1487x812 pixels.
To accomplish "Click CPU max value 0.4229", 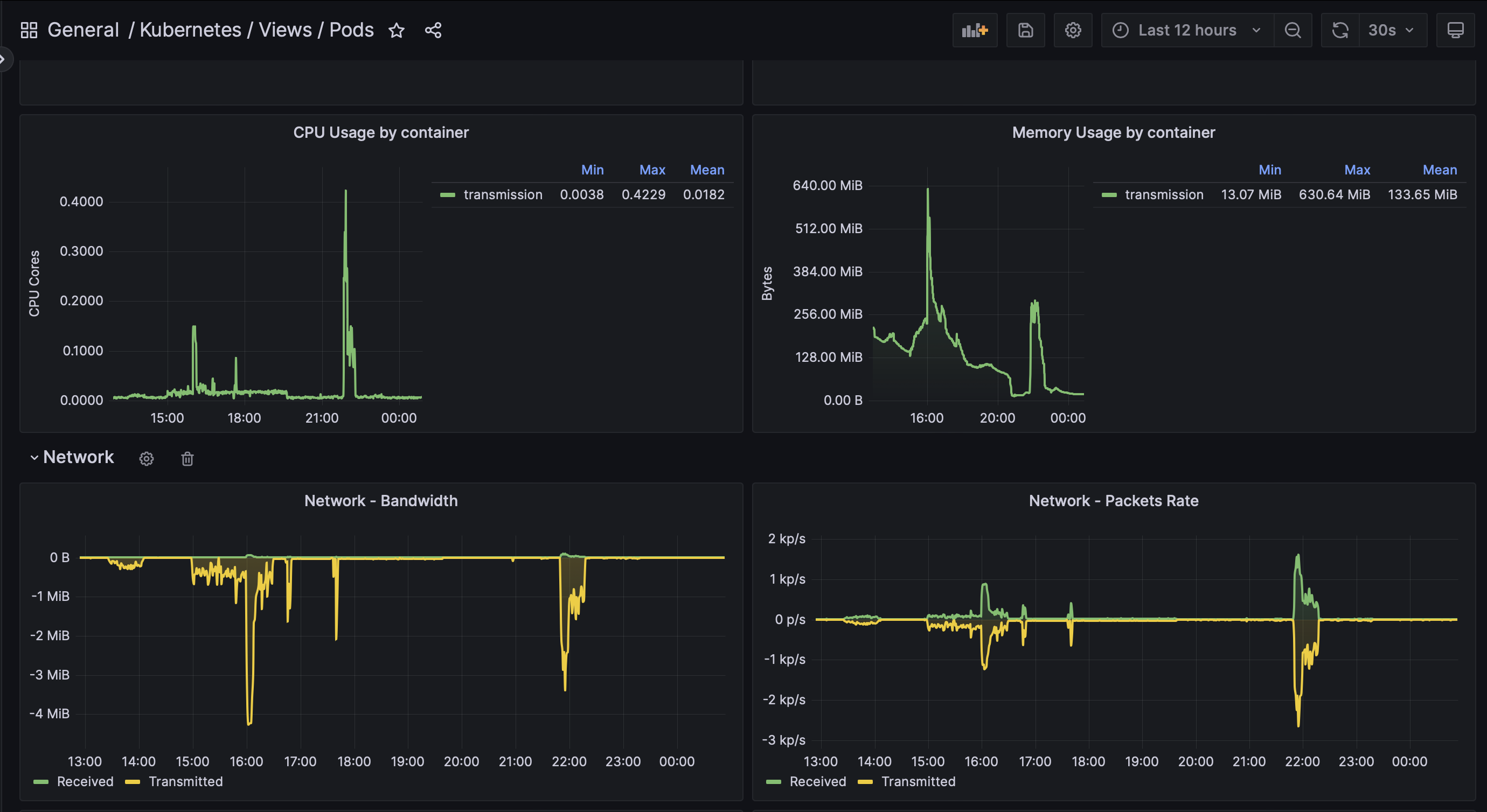I will click(x=643, y=194).
